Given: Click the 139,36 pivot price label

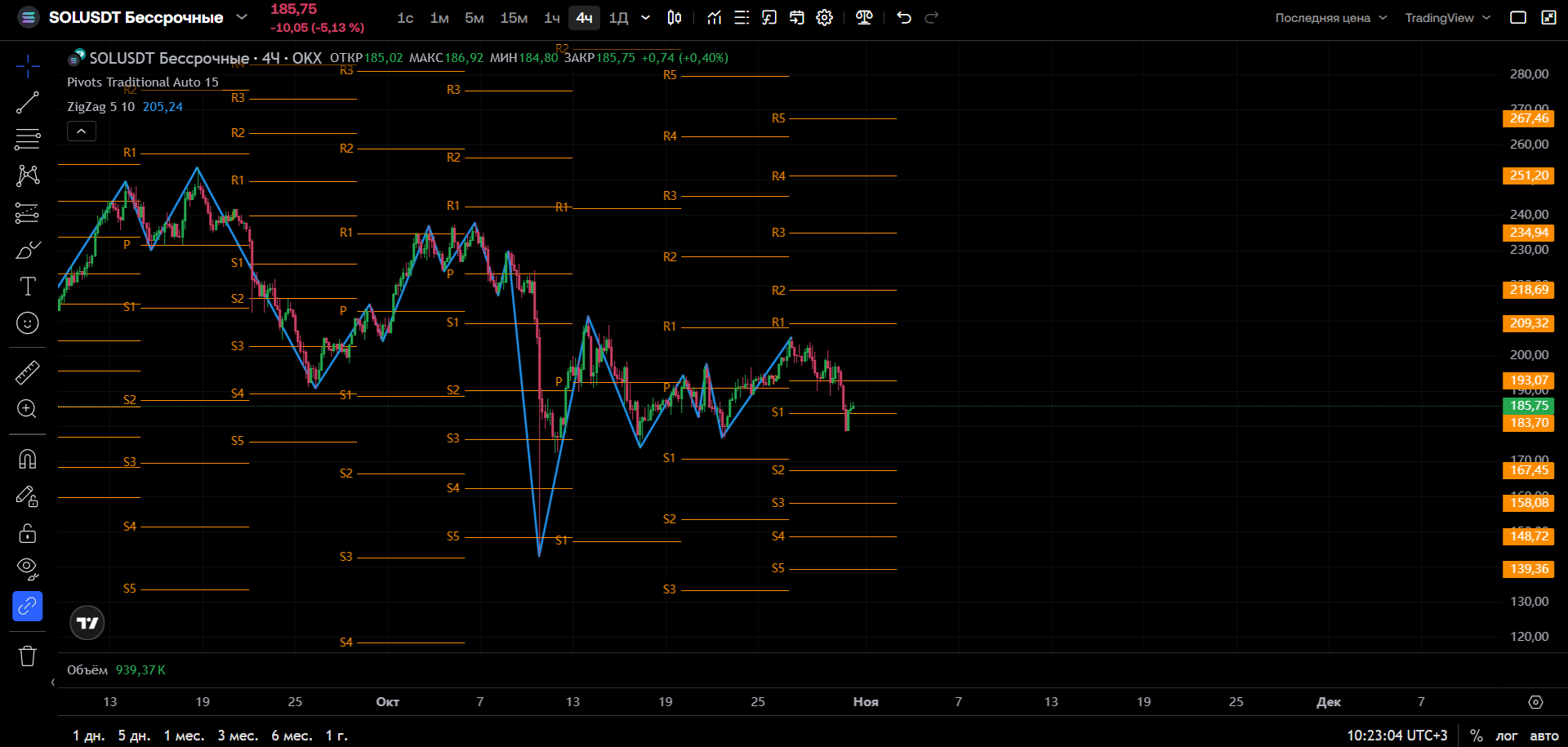Looking at the screenshot, I should pyautogui.click(x=1529, y=569).
